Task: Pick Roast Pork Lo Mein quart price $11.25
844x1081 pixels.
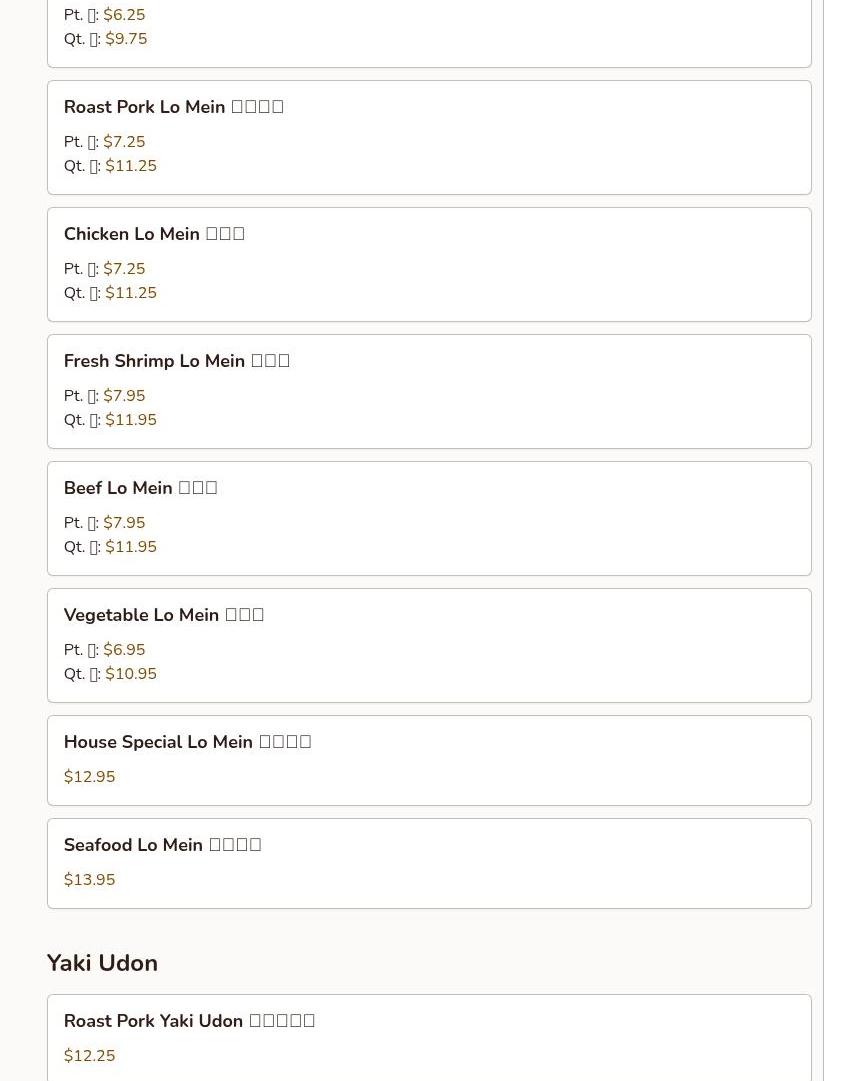Action: [x=131, y=166]
